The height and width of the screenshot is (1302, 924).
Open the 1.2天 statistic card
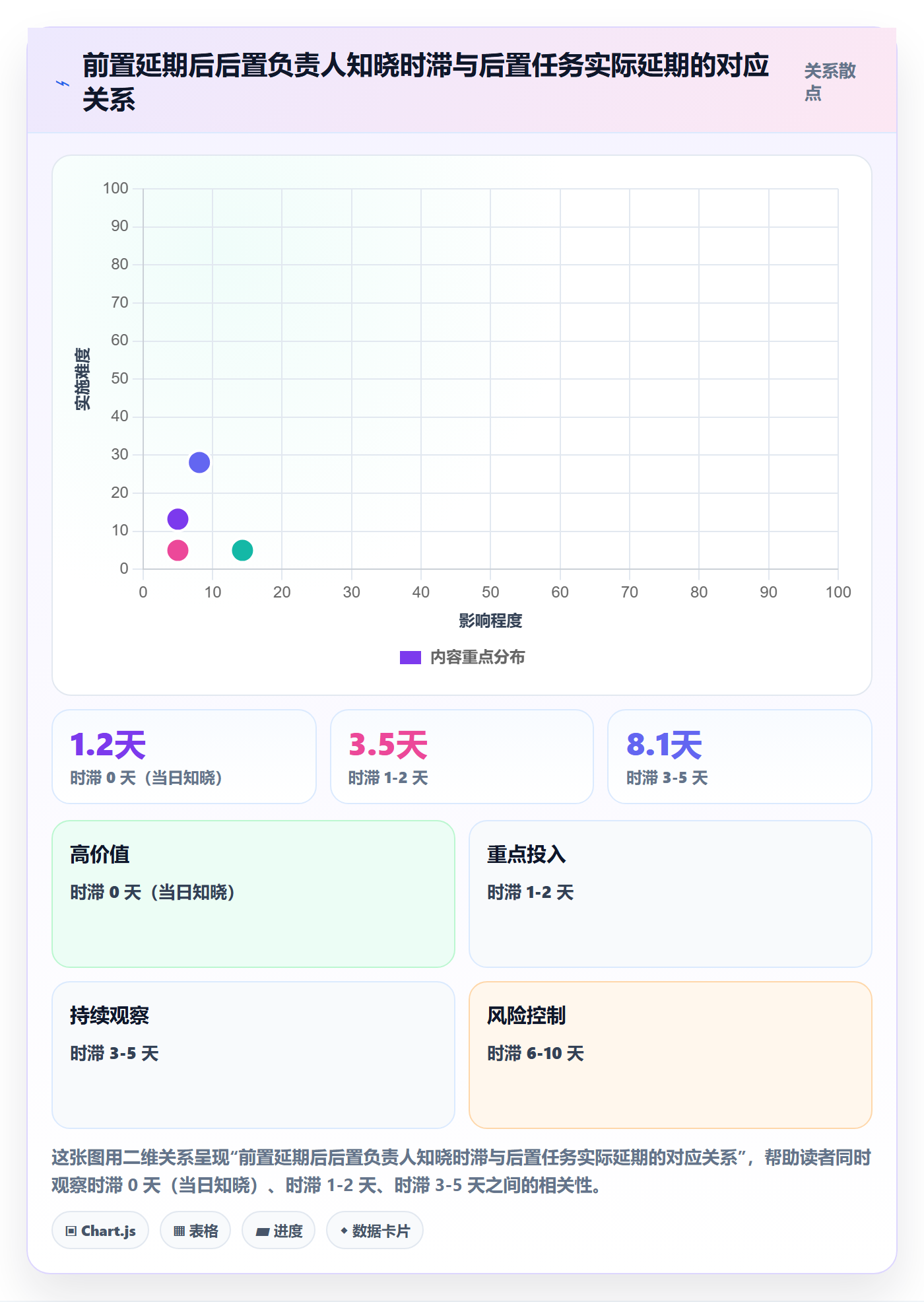(x=184, y=757)
